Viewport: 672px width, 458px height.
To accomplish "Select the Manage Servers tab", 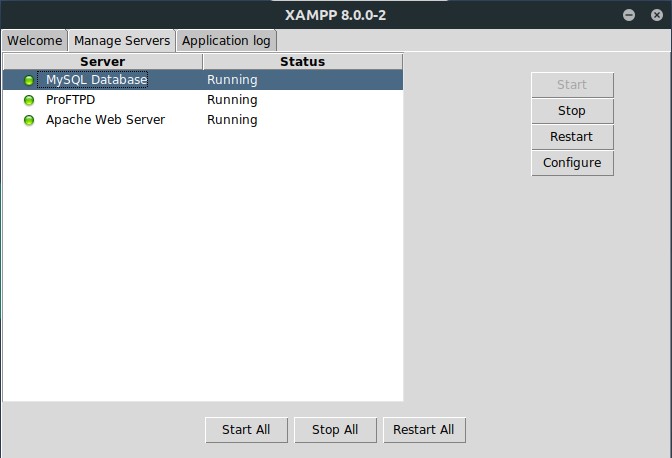I will coord(122,41).
